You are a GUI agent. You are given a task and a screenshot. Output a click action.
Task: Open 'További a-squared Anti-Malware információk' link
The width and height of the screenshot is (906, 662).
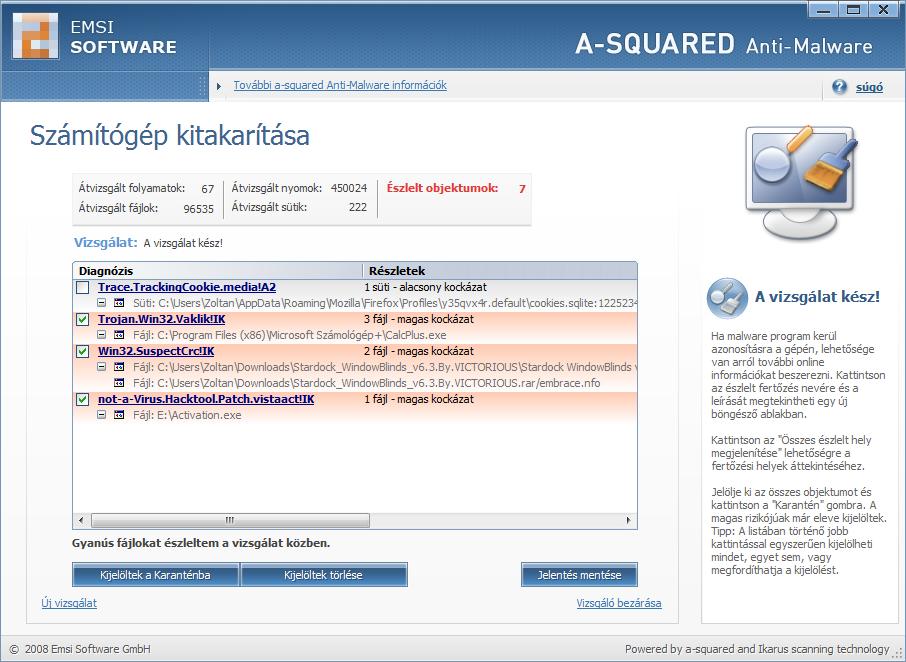[340, 86]
